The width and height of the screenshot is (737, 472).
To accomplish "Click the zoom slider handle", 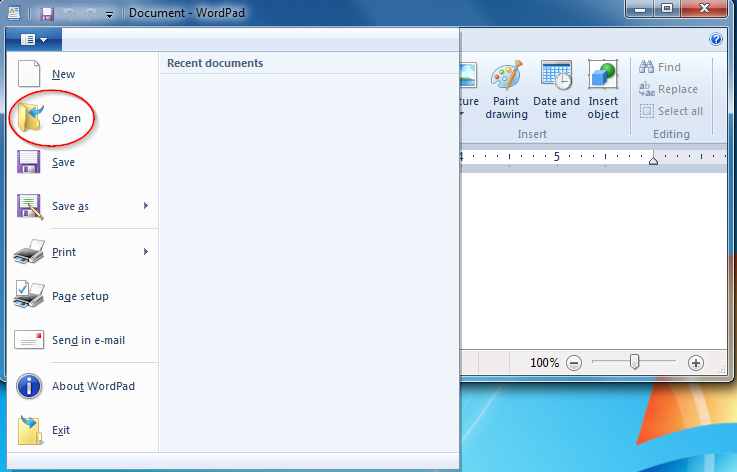I will 634,362.
